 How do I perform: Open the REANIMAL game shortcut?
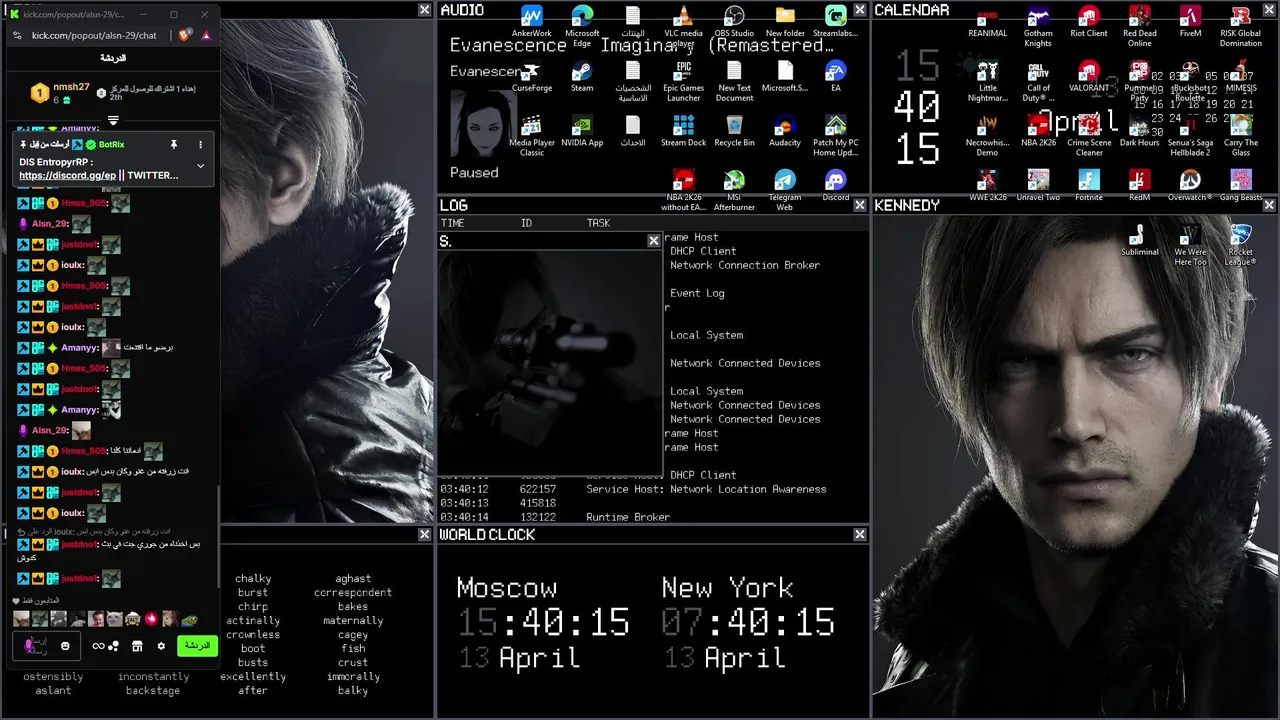(987, 23)
